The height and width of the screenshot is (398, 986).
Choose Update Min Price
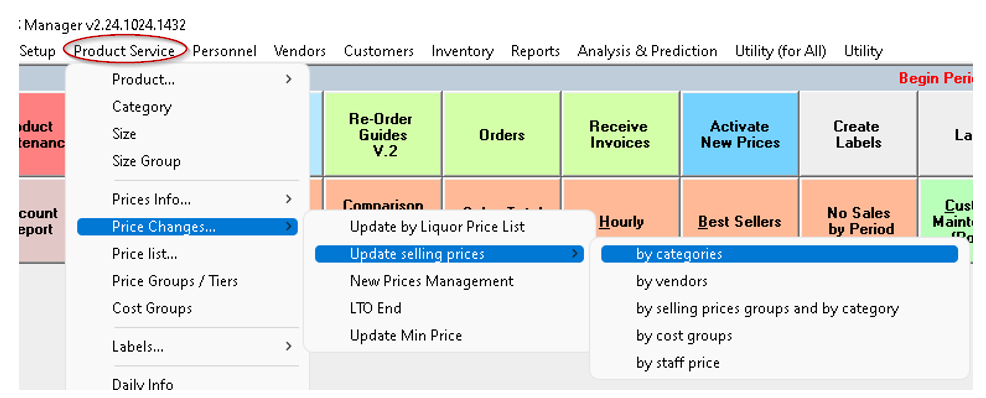449,336
